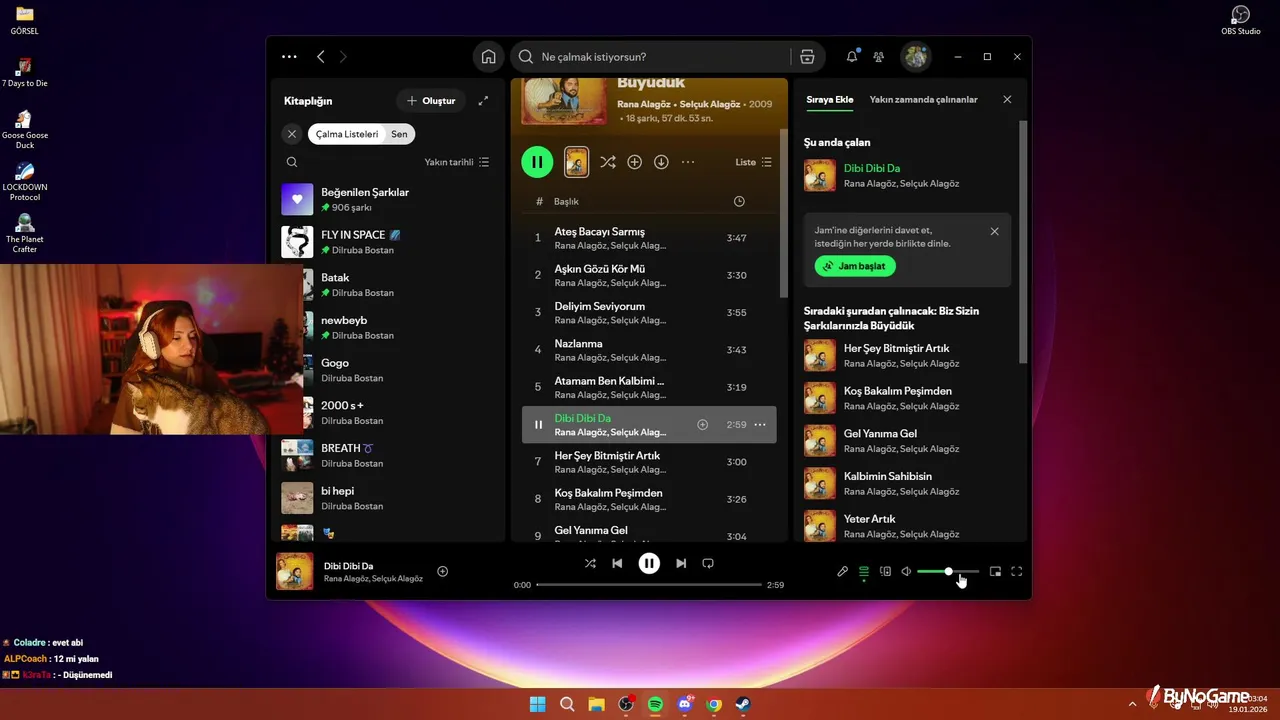Mute the volume speaker icon
The width and height of the screenshot is (1280, 720).
point(906,572)
